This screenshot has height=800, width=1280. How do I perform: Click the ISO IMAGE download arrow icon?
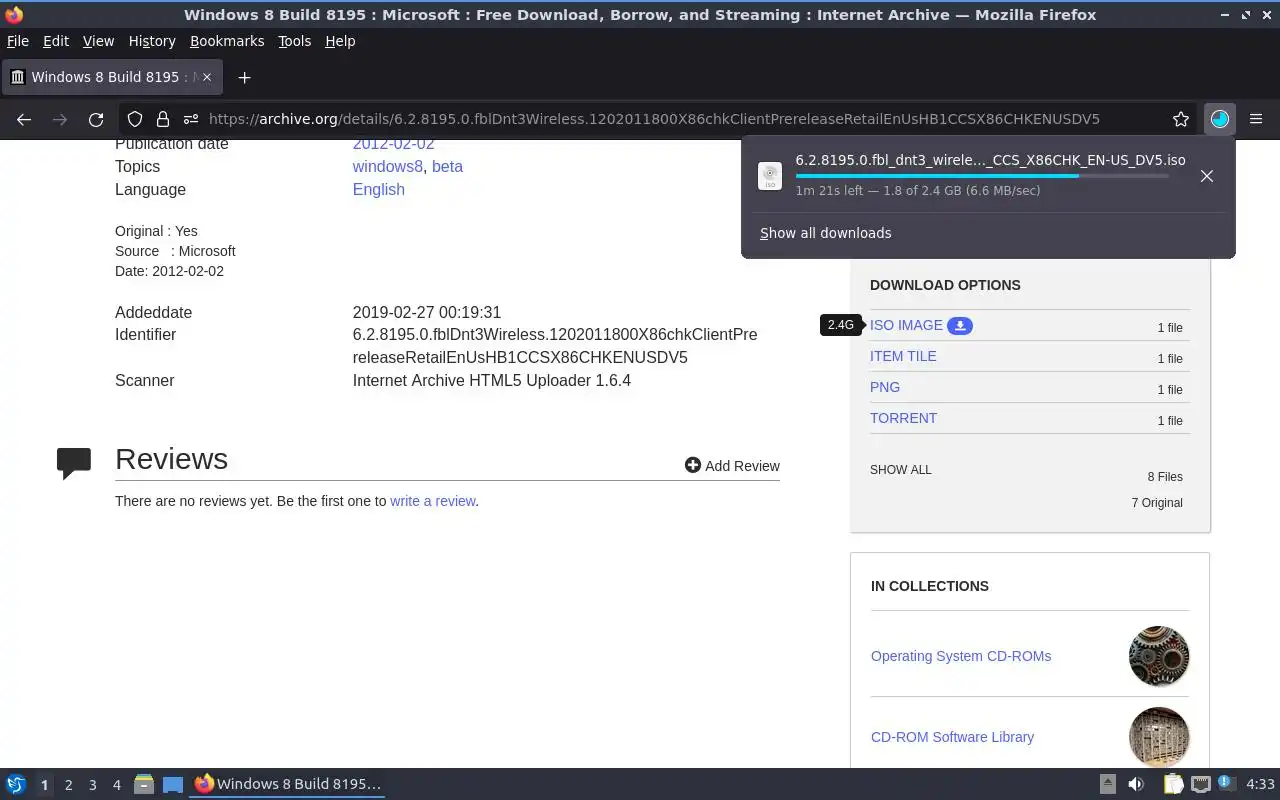click(x=960, y=325)
